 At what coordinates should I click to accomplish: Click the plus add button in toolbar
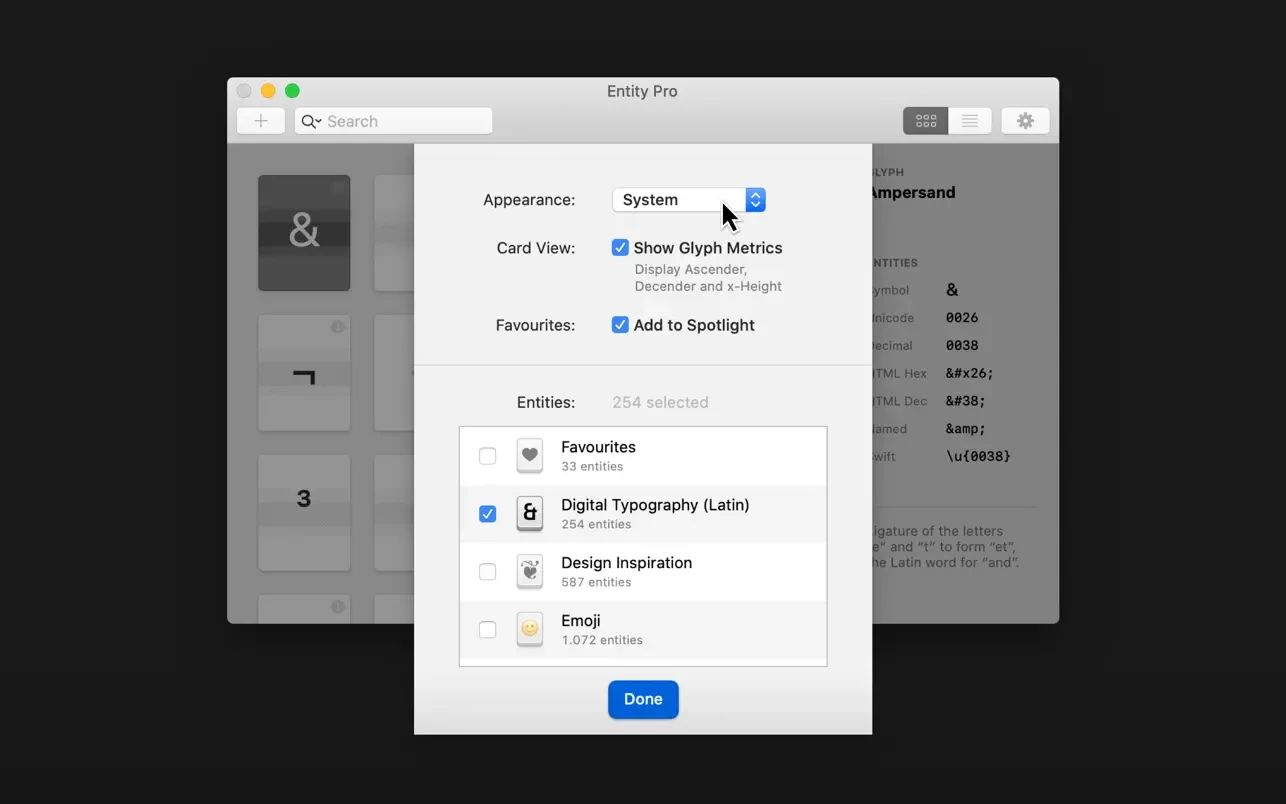(261, 121)
